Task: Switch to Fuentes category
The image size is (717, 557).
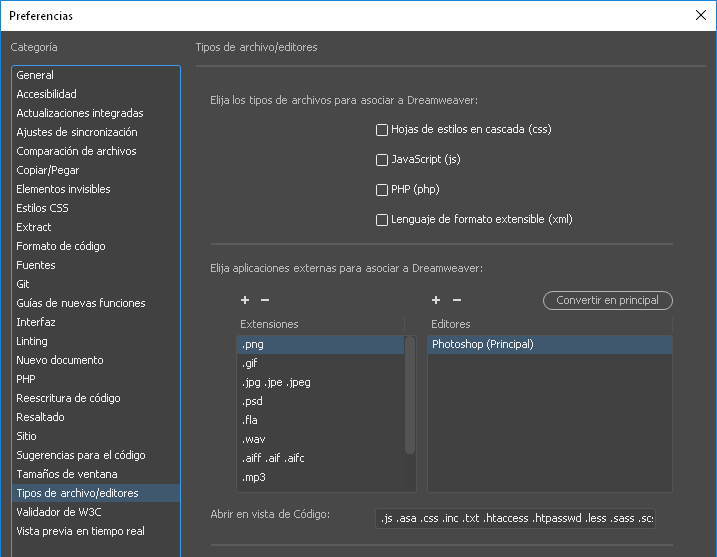Action: (x=96, y=265)
